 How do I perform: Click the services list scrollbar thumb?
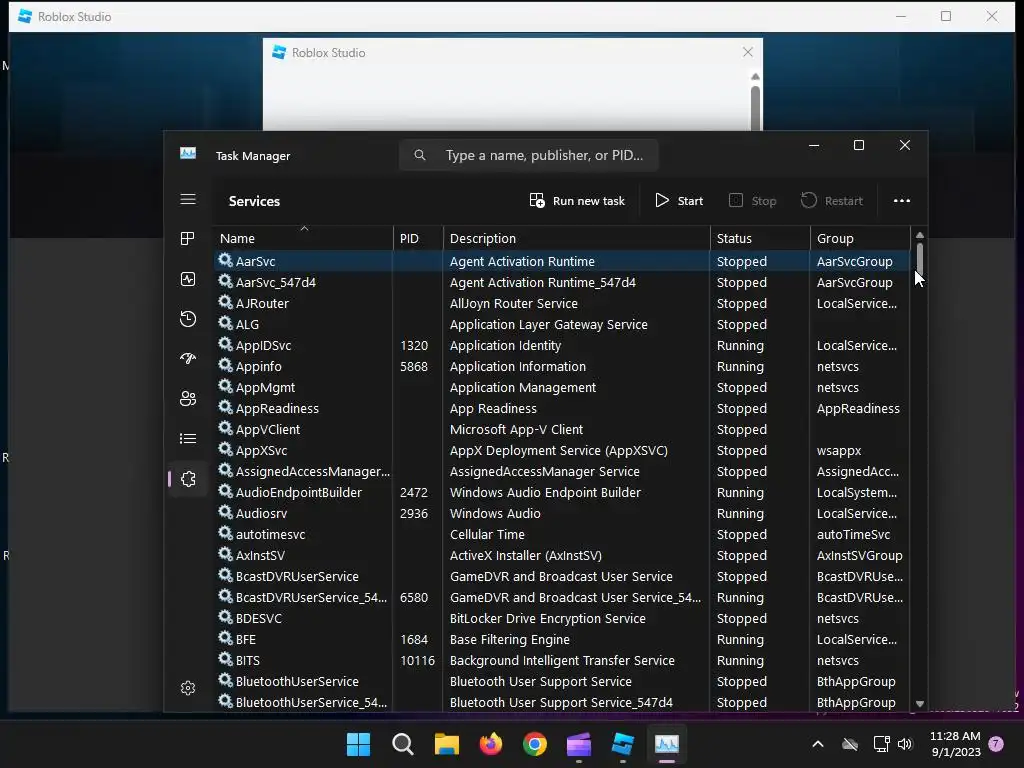(920, 257)
